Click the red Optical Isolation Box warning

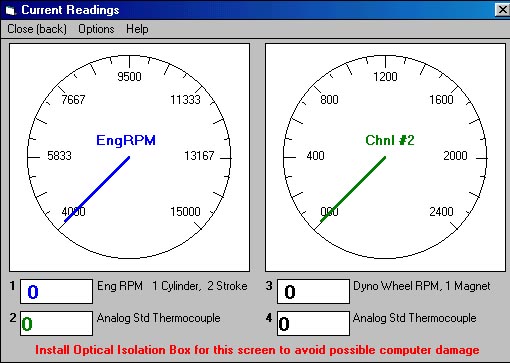tap(257, 350)
